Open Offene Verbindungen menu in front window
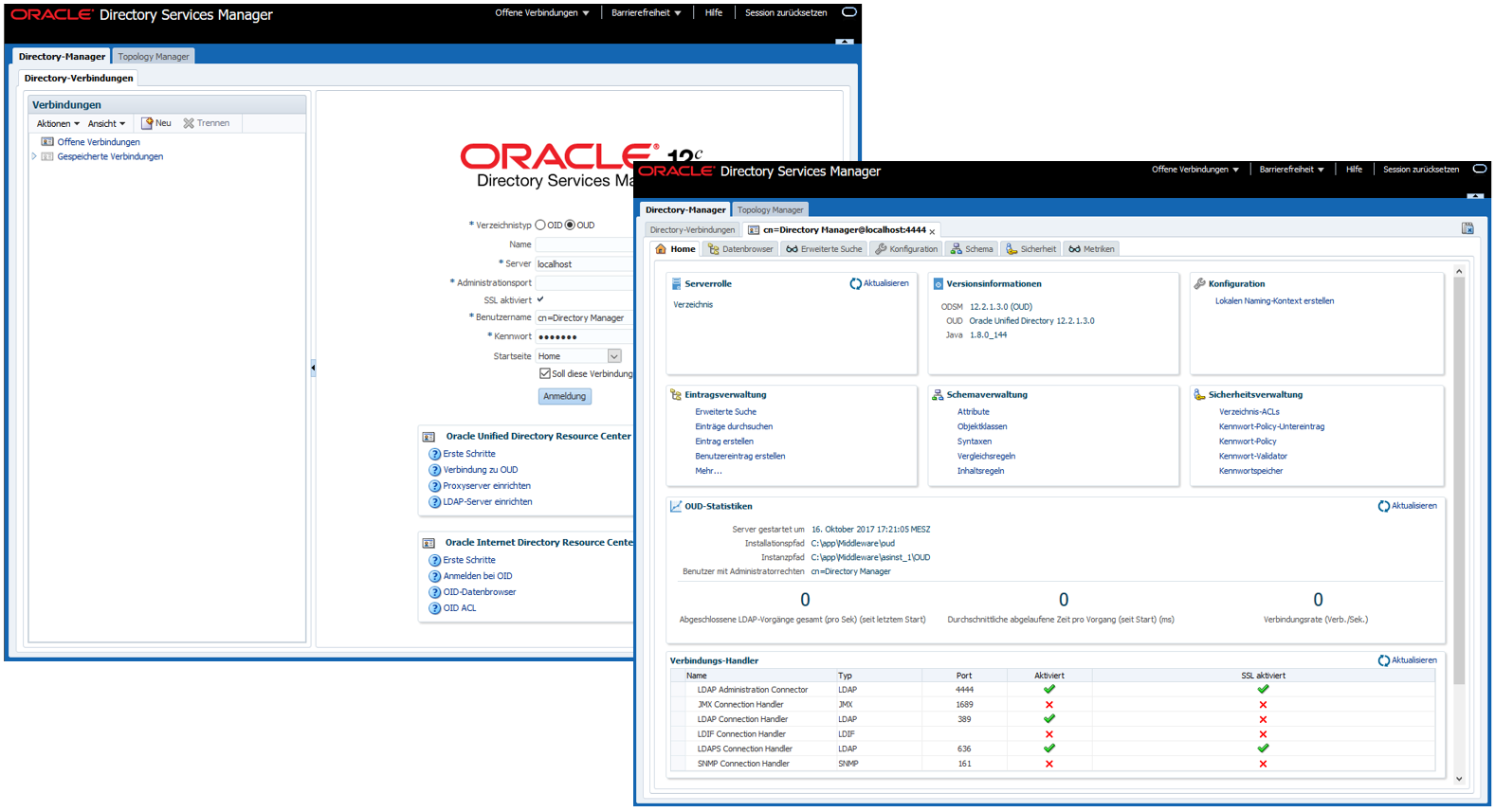Image resolution: width=1495 pixels, height=812 pixels. 1195,170
